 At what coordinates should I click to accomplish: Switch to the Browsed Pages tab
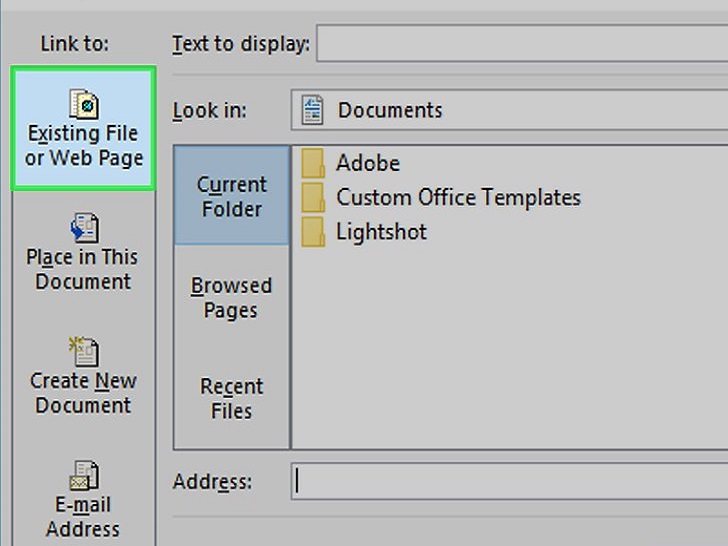[232, 297]
